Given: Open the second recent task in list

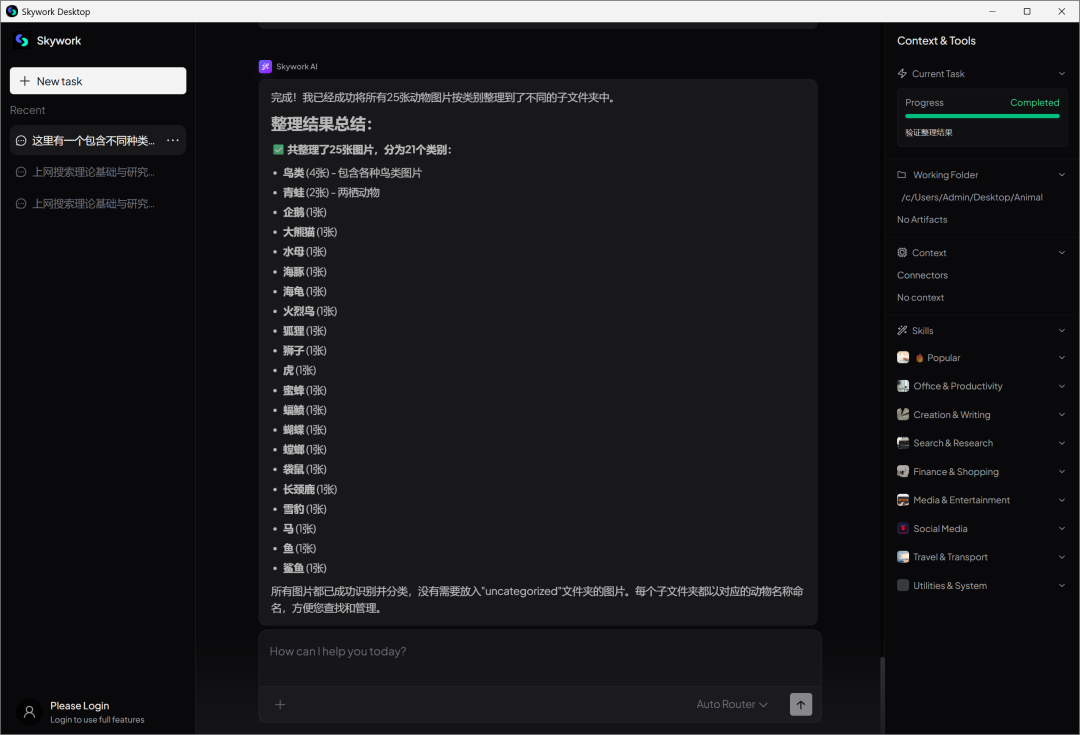Looking at the screenshot, I should tap(93, 172).
